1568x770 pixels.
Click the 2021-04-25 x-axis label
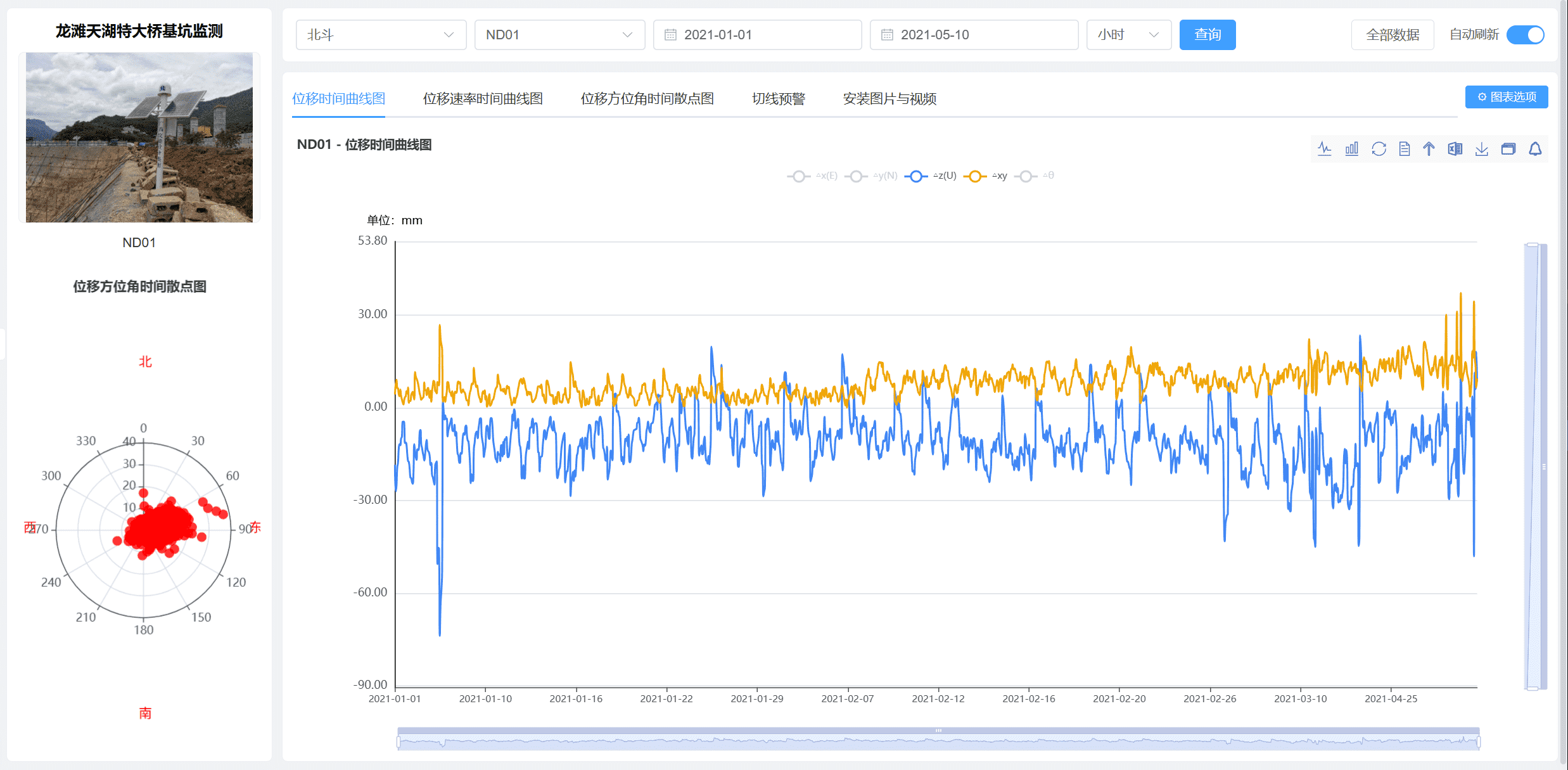click(x=1391, y=698)
